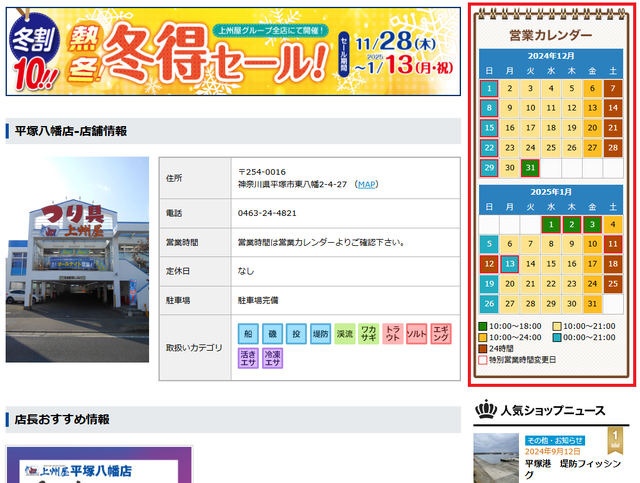This screenshot has width=640, height=483.
Task: Click the 駐車場完備 table cell
Action: click(x=346, y=300)
